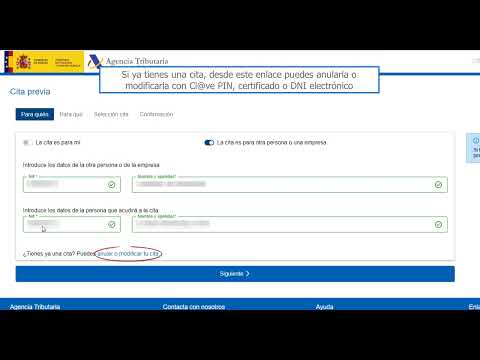
Task: Click check icon in first name field
Action: pos(438,185)
